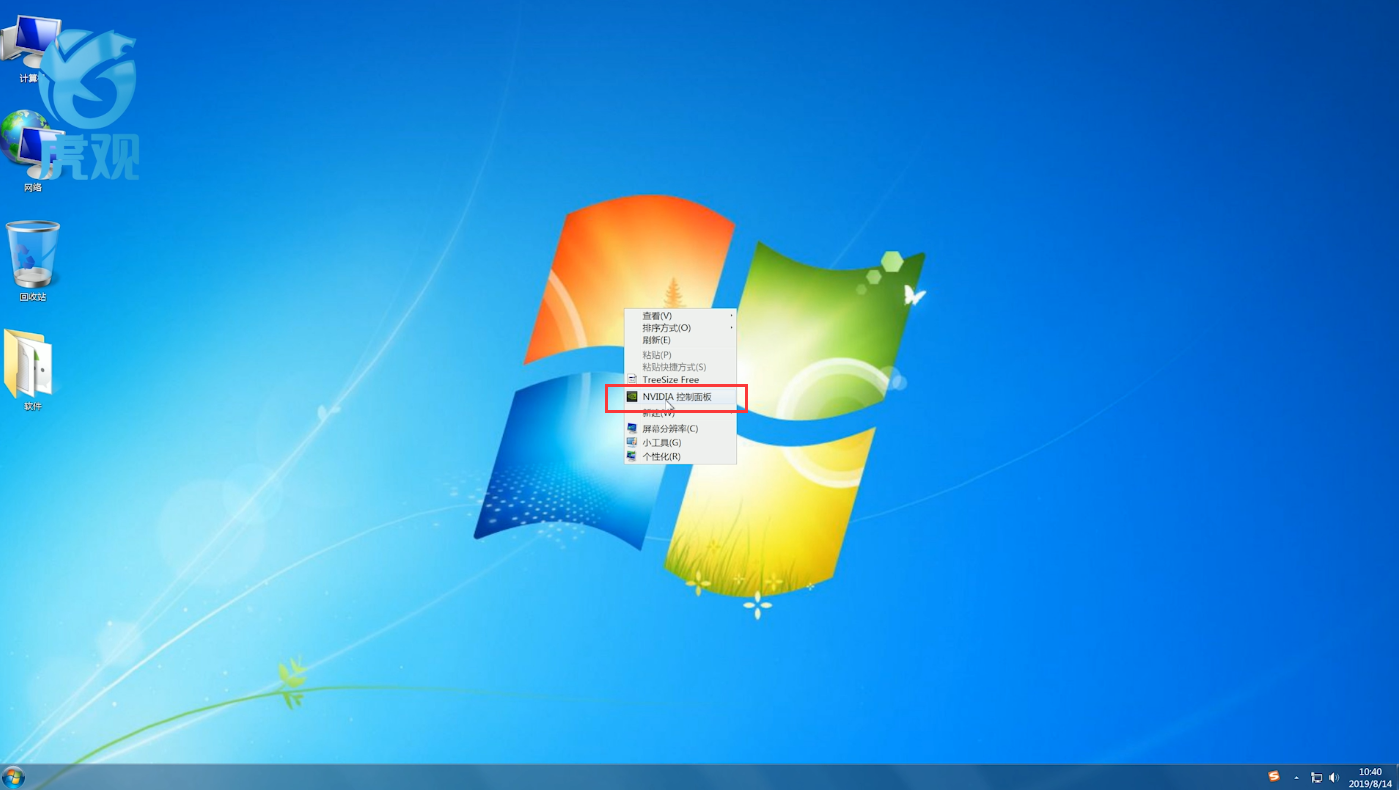This screenshot has width=1399, height=790.
Task: Click the 个性化 personalization icon
Action: [x=632, y=456]
